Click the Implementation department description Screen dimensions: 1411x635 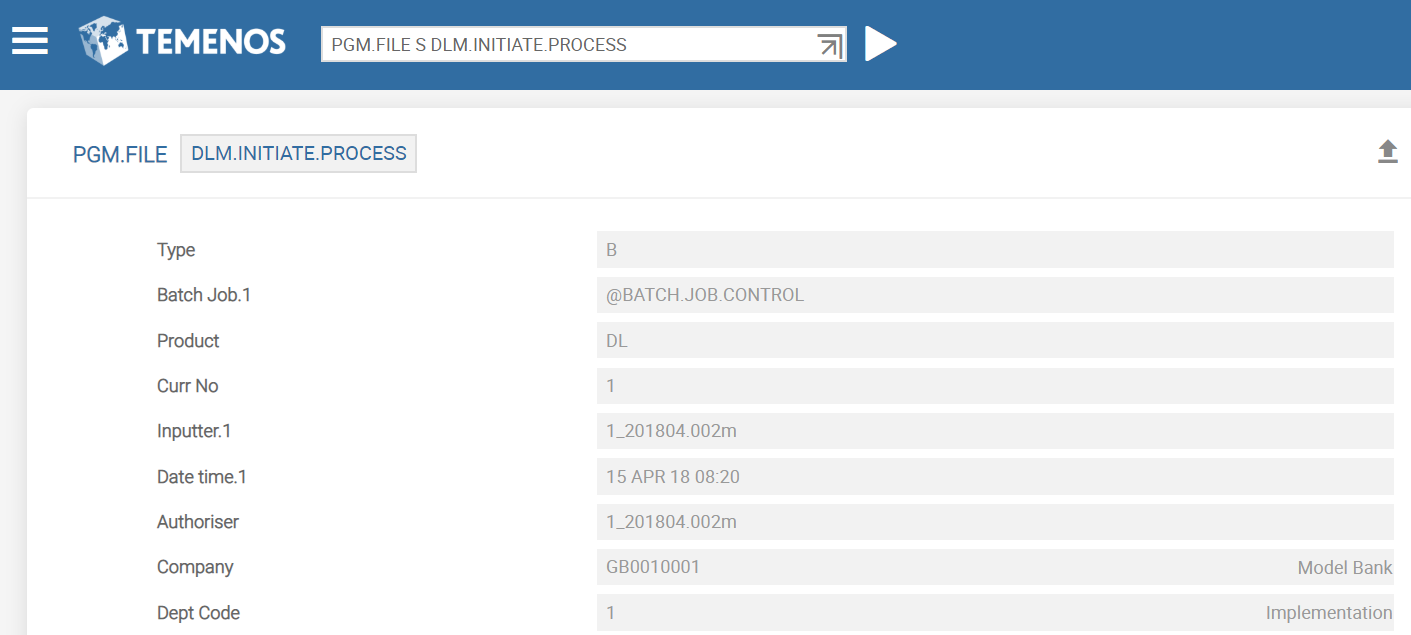point(1329,613)
